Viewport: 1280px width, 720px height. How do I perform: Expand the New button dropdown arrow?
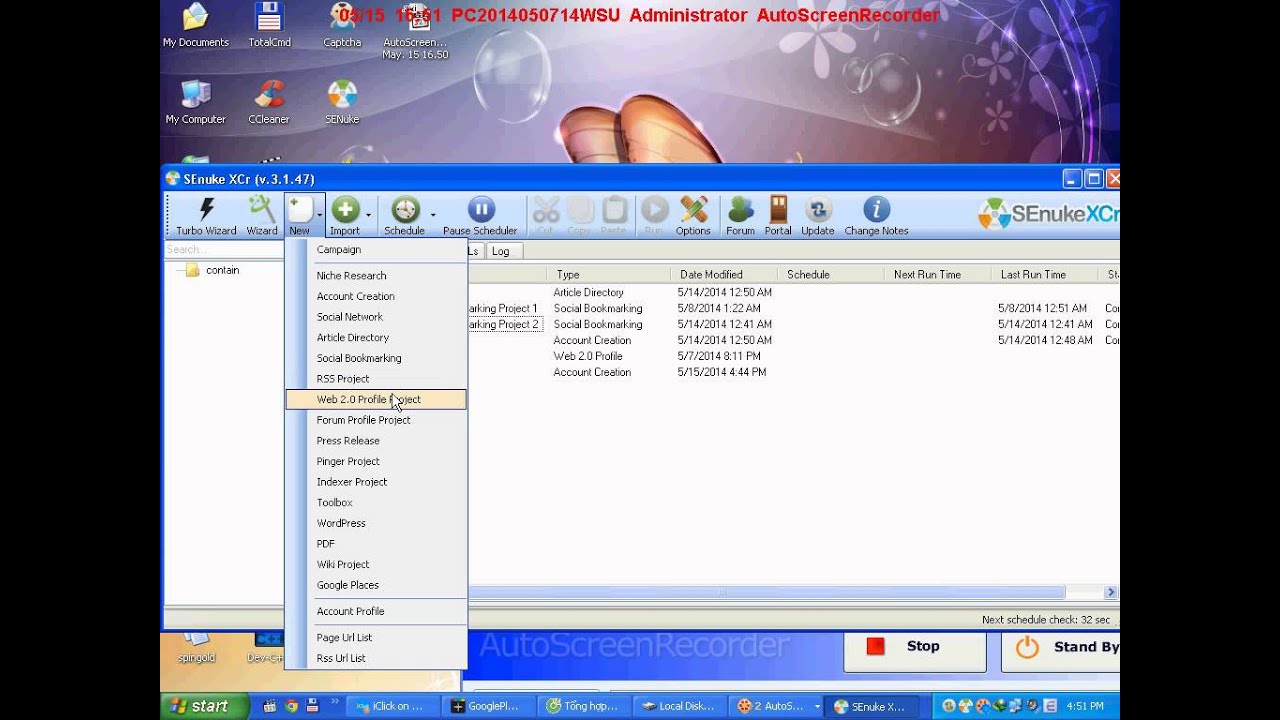point(320,214)
